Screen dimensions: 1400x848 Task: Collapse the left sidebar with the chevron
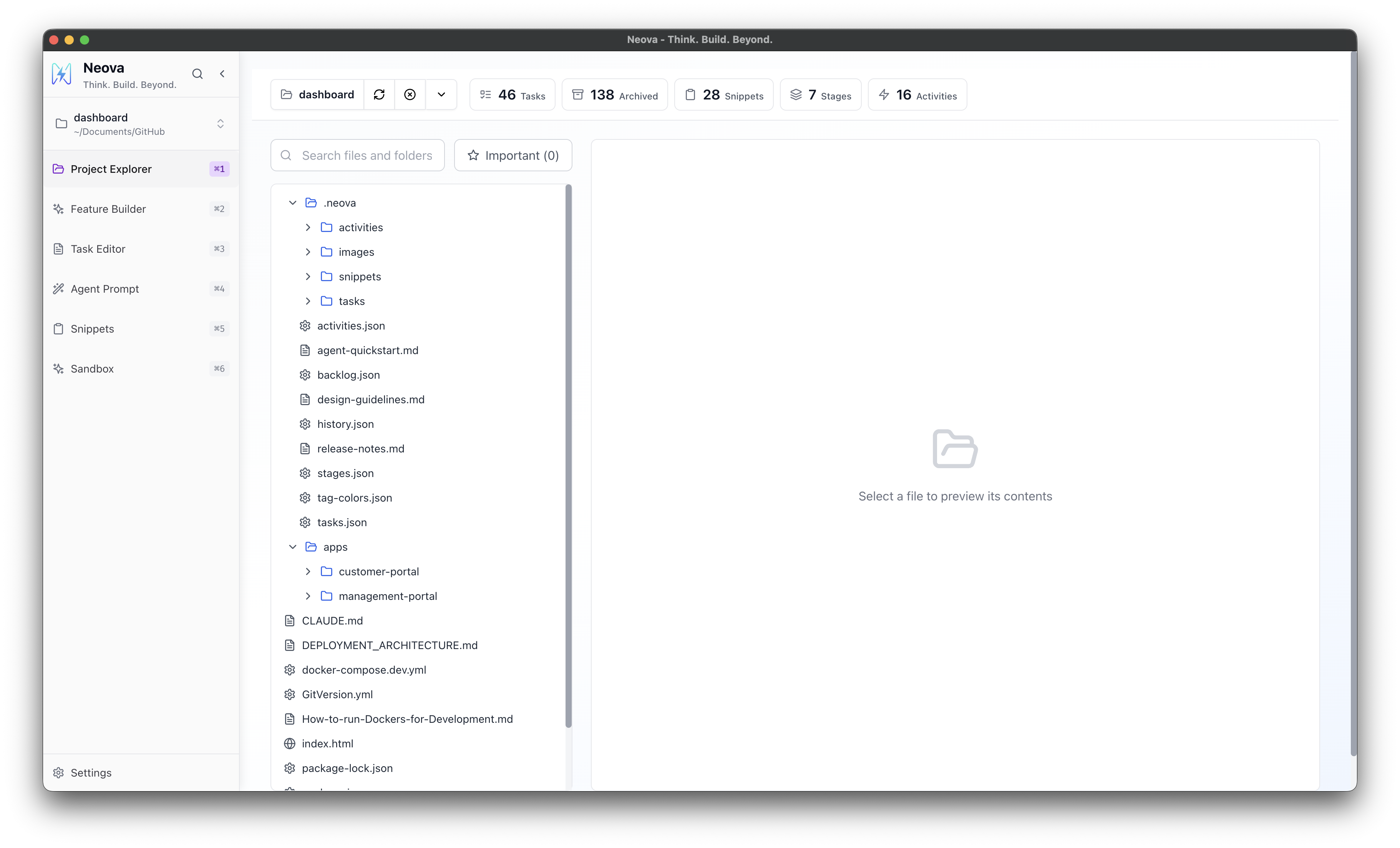(222, 73)
